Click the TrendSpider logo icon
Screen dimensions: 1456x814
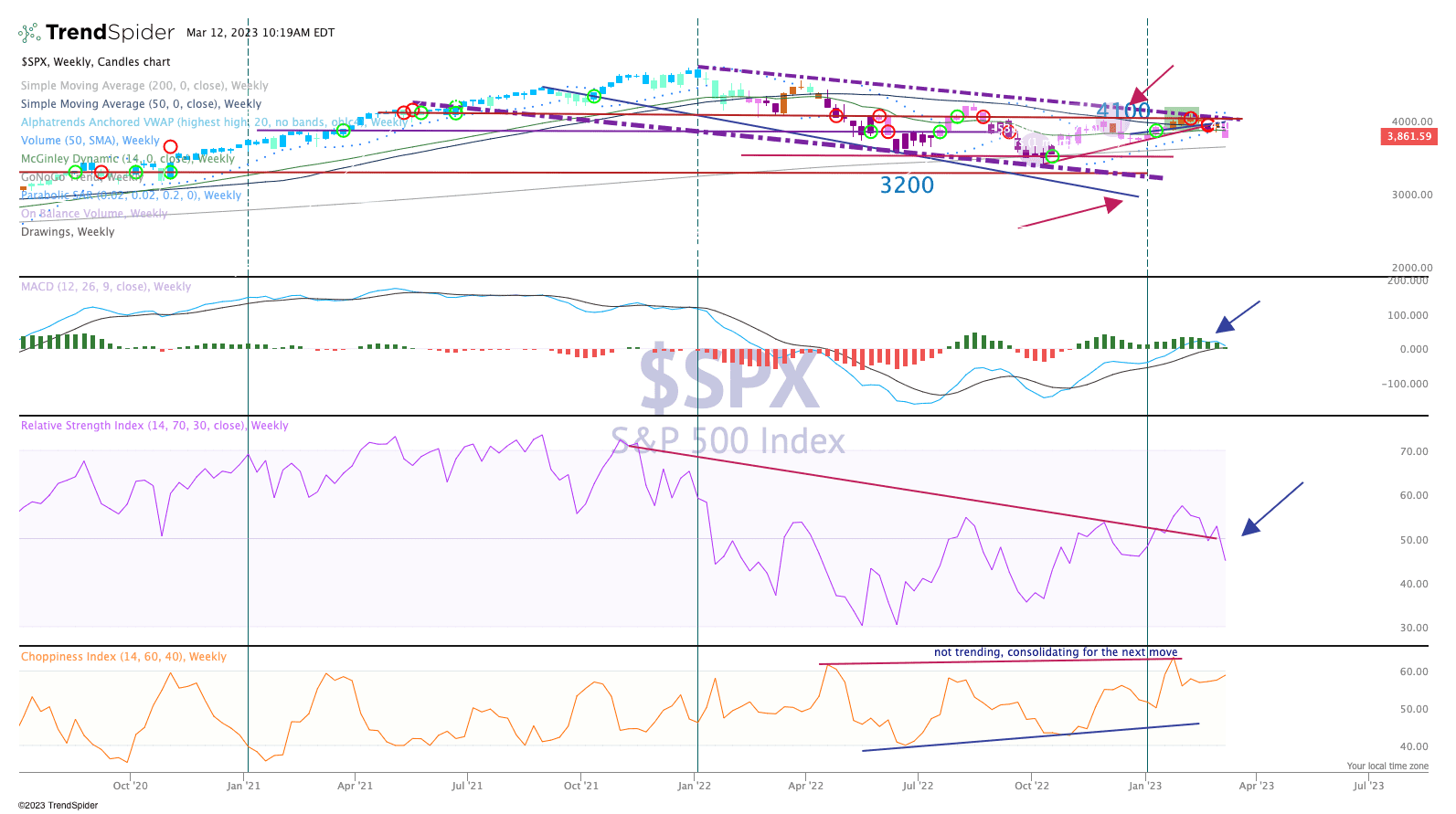(29, 34)
